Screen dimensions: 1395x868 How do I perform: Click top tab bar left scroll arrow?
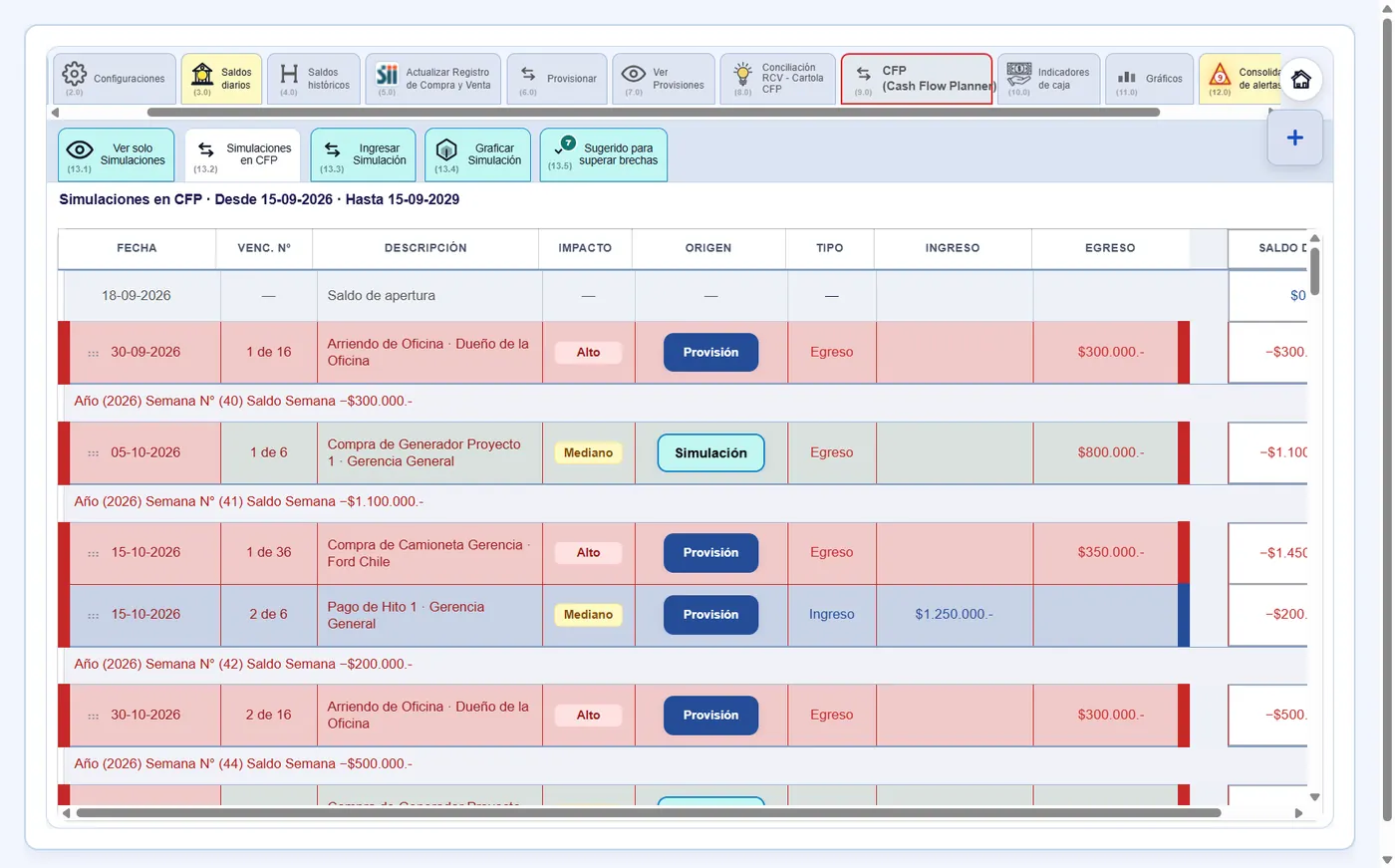tap(55, 113)
